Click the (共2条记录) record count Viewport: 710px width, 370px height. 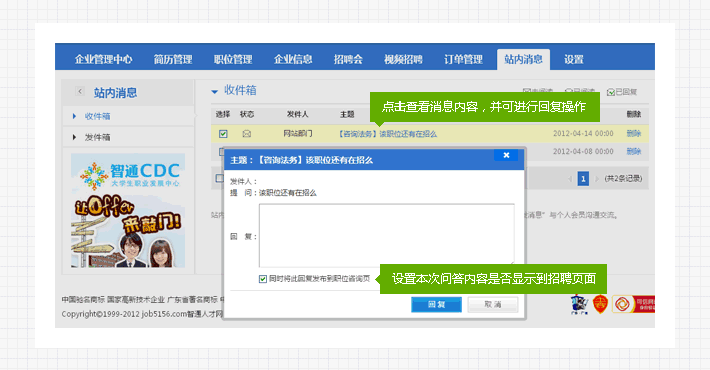(623, 178)
